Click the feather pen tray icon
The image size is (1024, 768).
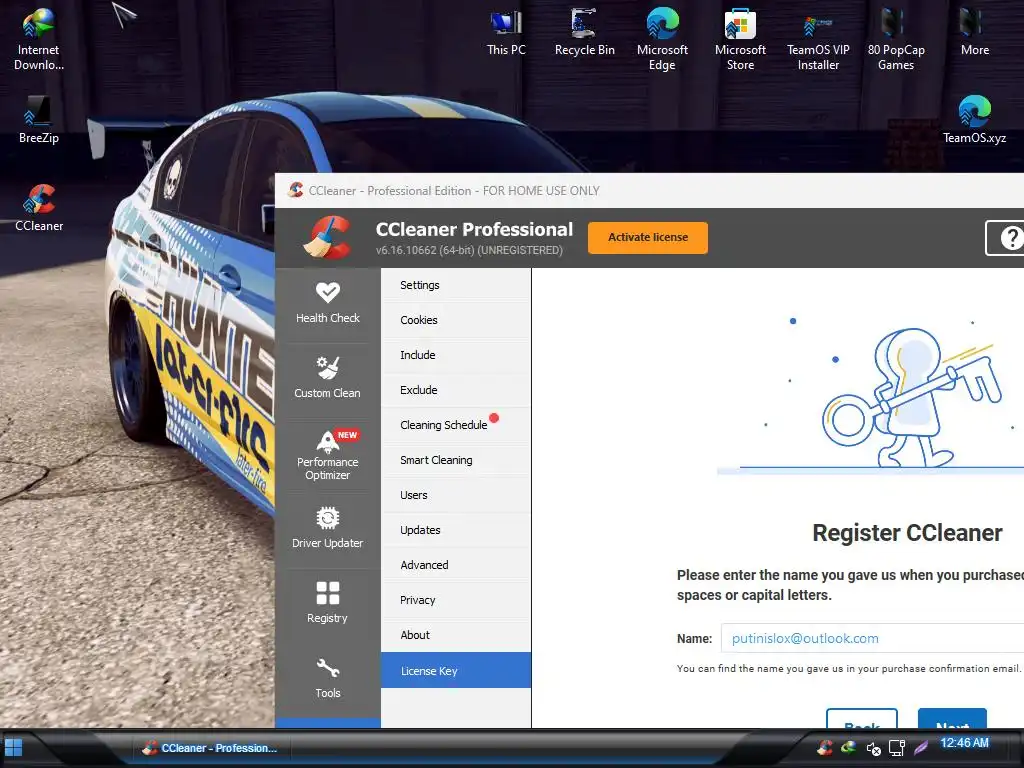pyautogui.click(x=921, y=747)
